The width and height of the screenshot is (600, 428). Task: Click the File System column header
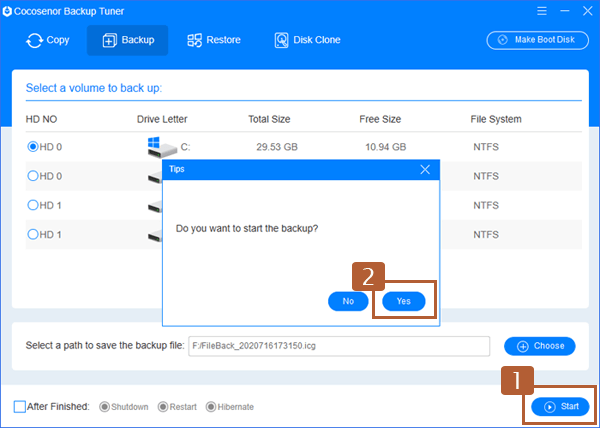click(496, 119)
